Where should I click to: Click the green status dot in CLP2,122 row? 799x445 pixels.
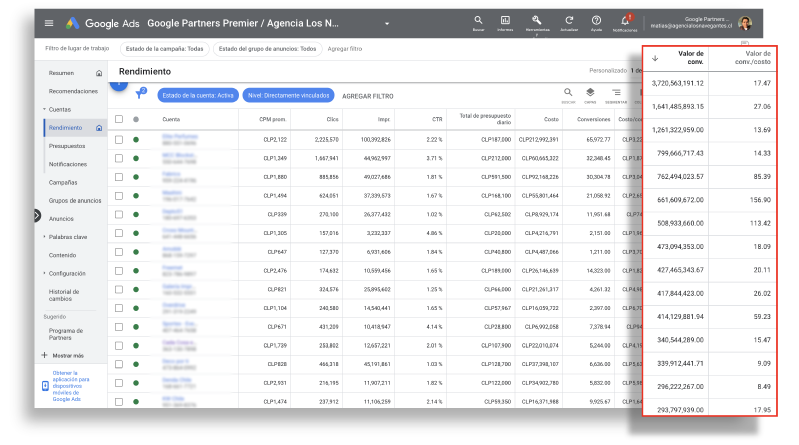pos(136,140)
